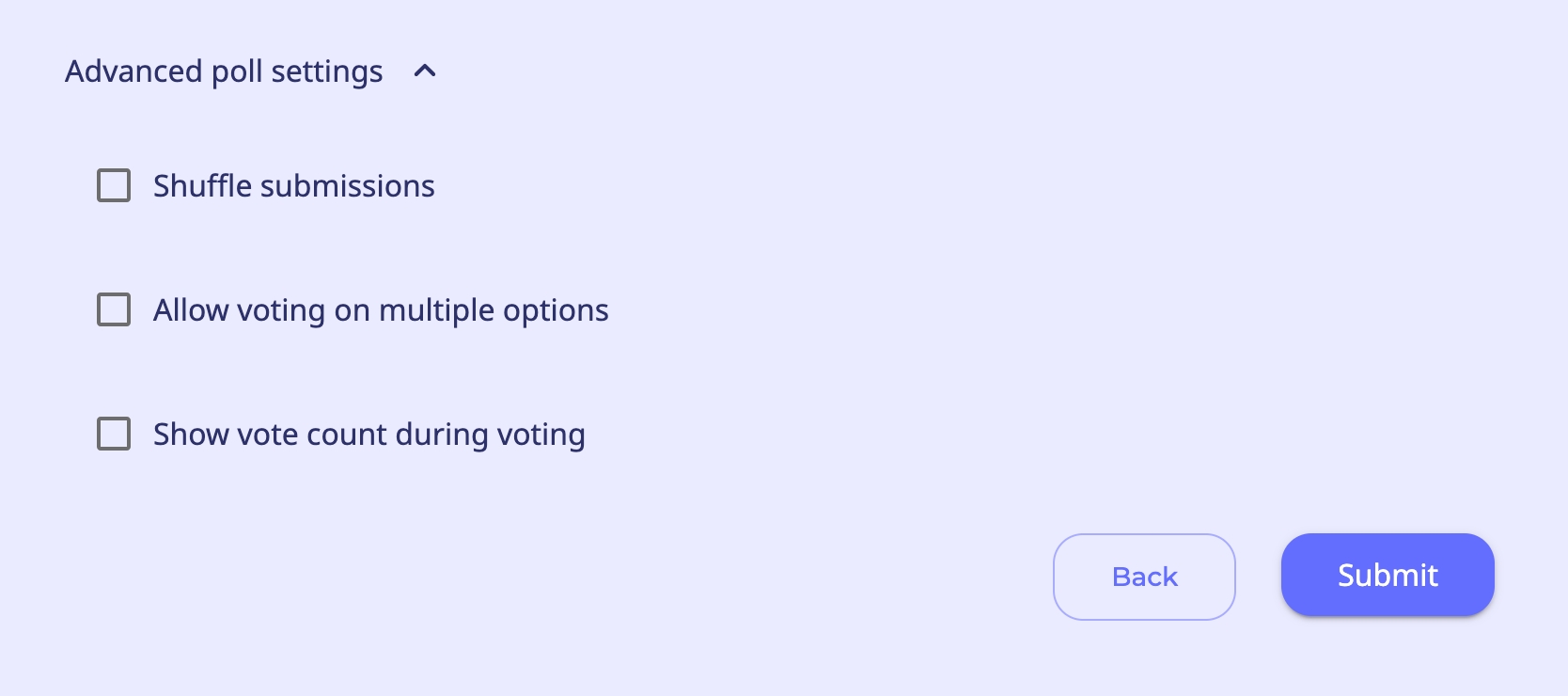Turn on submission shuffling

click(x=114, y=185)
